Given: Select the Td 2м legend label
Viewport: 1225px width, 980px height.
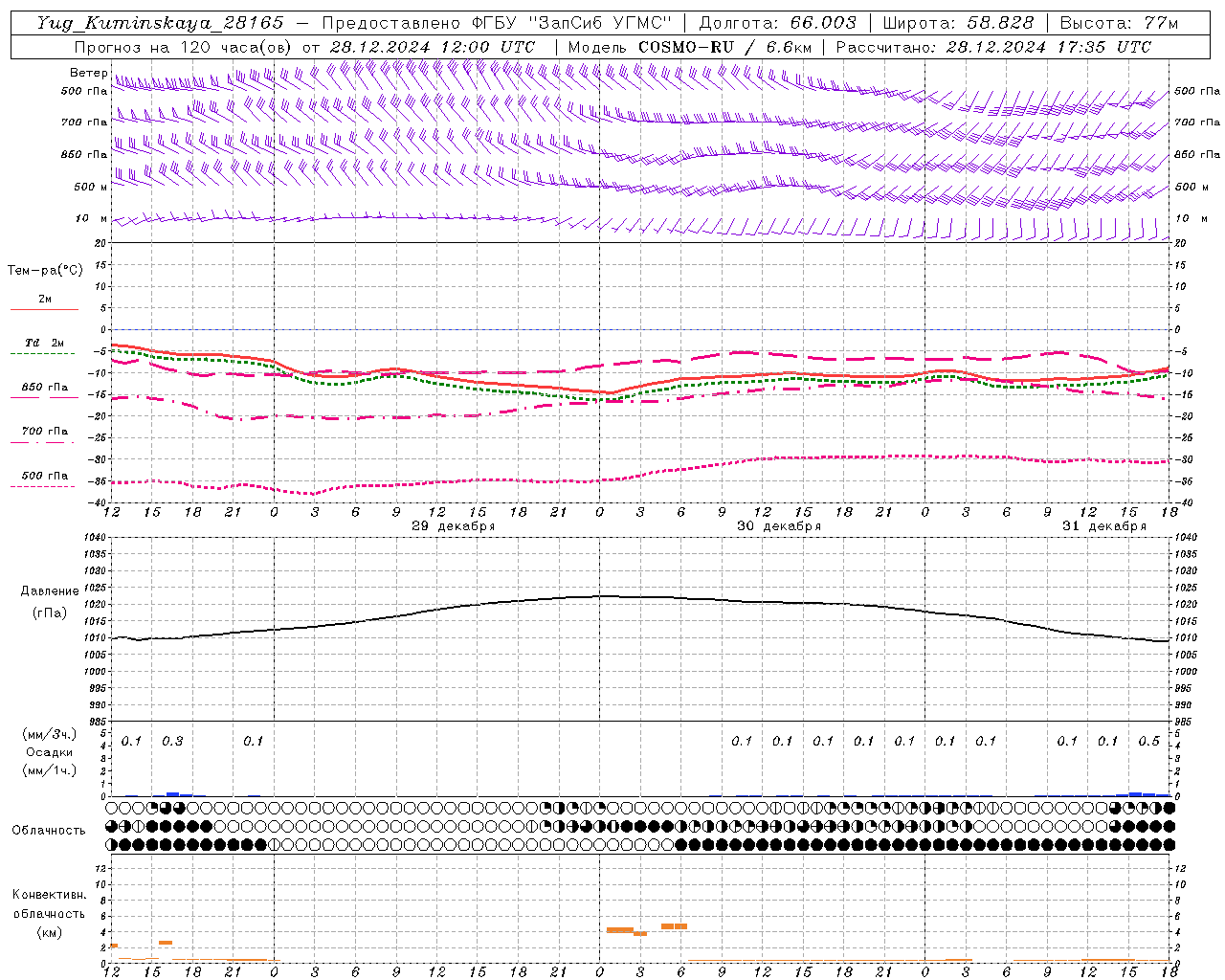Looking at the screenshot, I should [45, 343].
